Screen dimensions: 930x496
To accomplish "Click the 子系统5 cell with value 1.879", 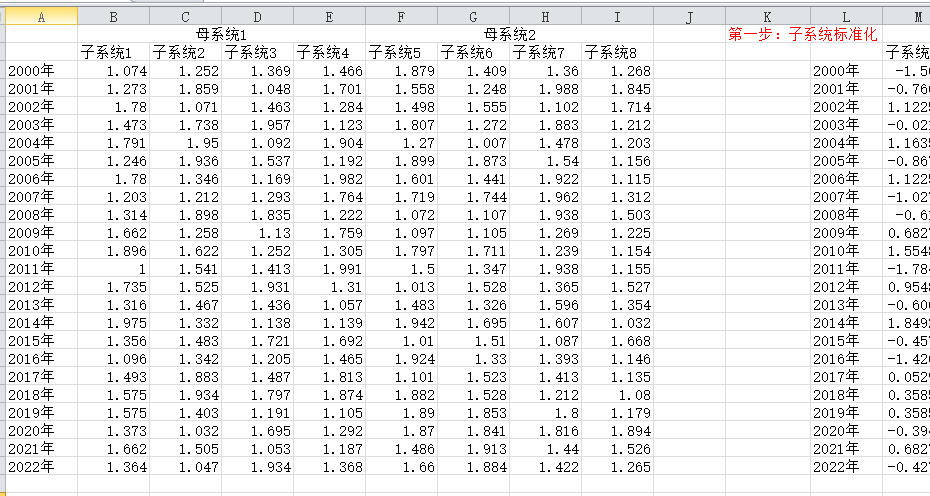I will coord(401,71).
